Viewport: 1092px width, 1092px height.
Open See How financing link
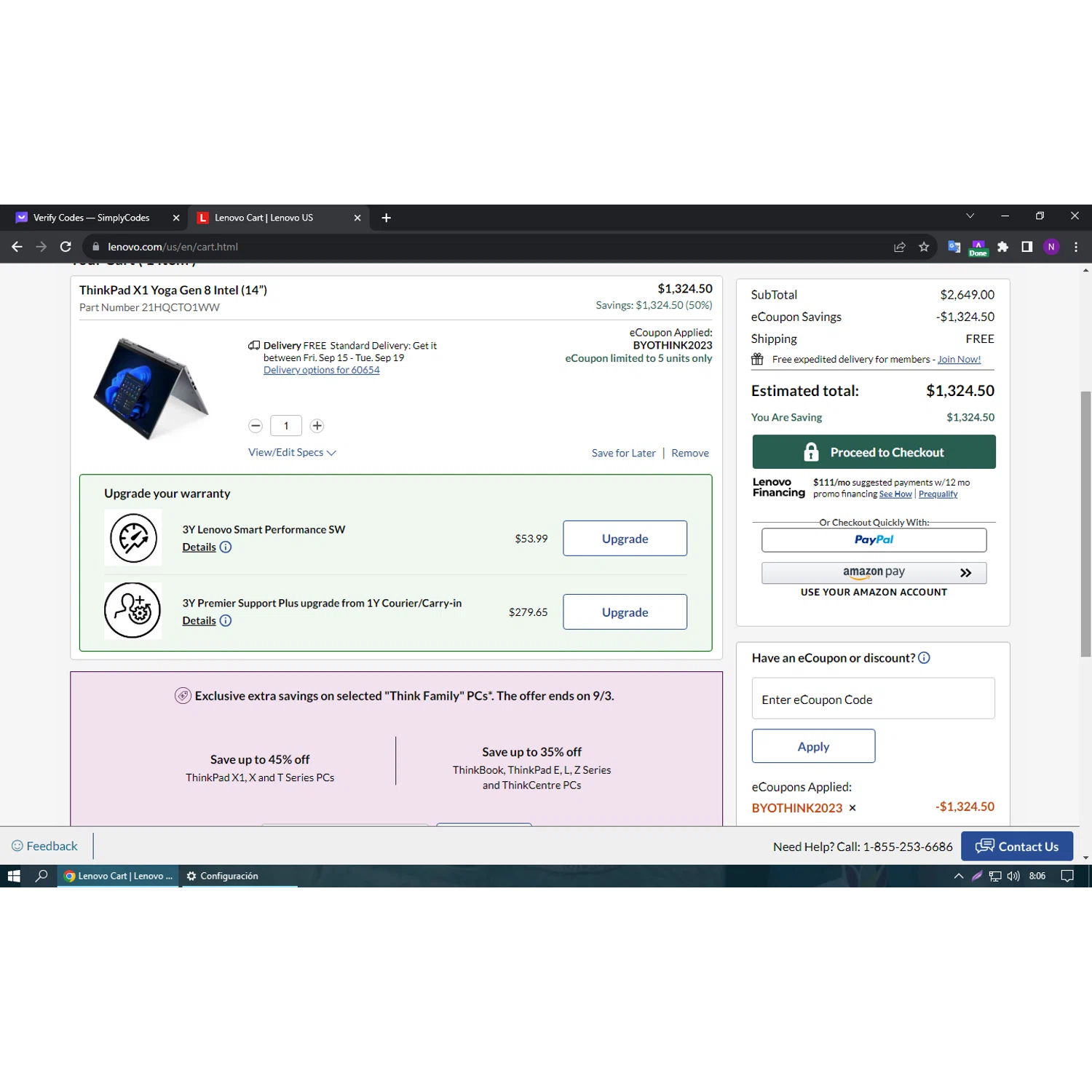point(895,494)
